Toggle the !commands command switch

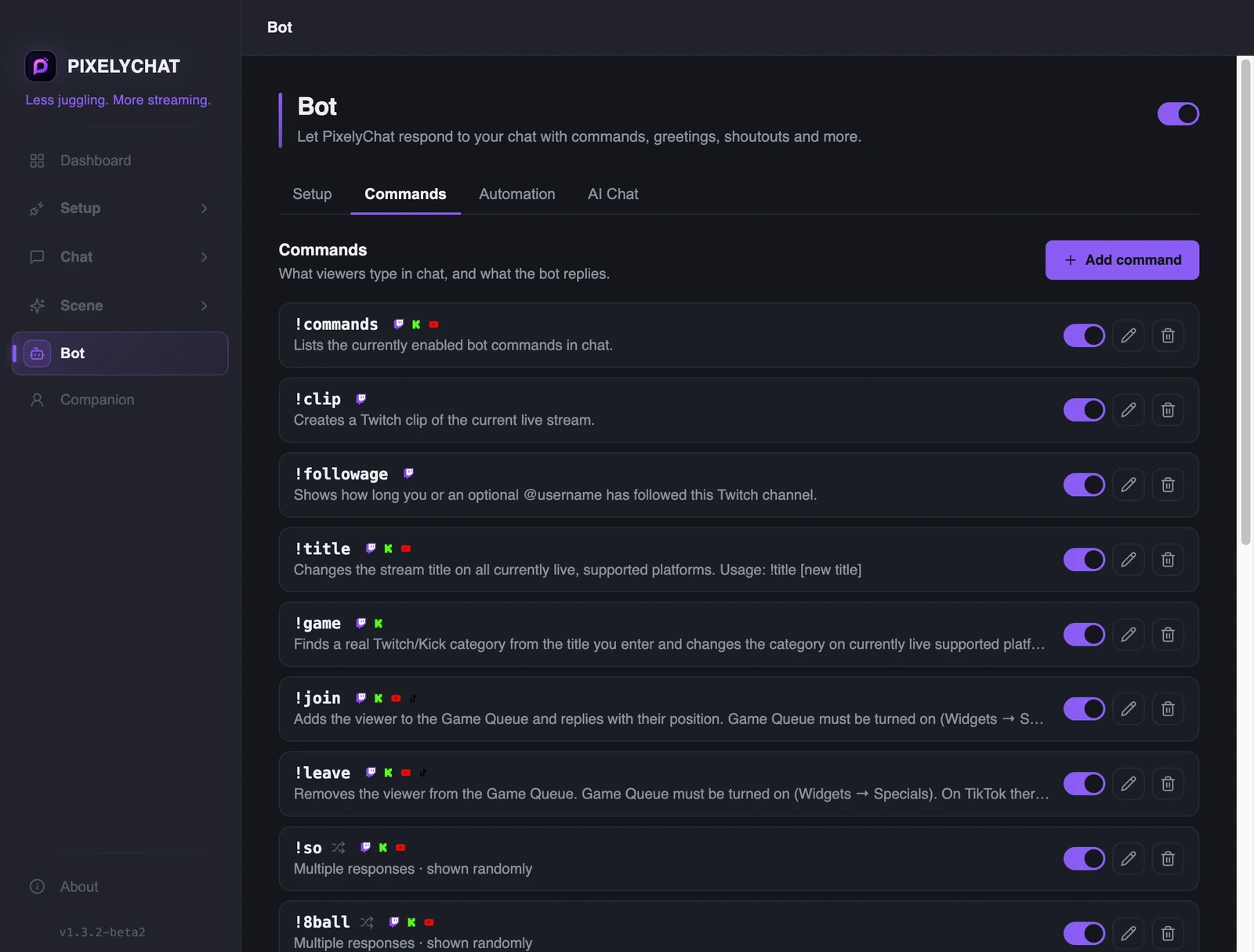pyautogui.click(x=1084, y=335)
